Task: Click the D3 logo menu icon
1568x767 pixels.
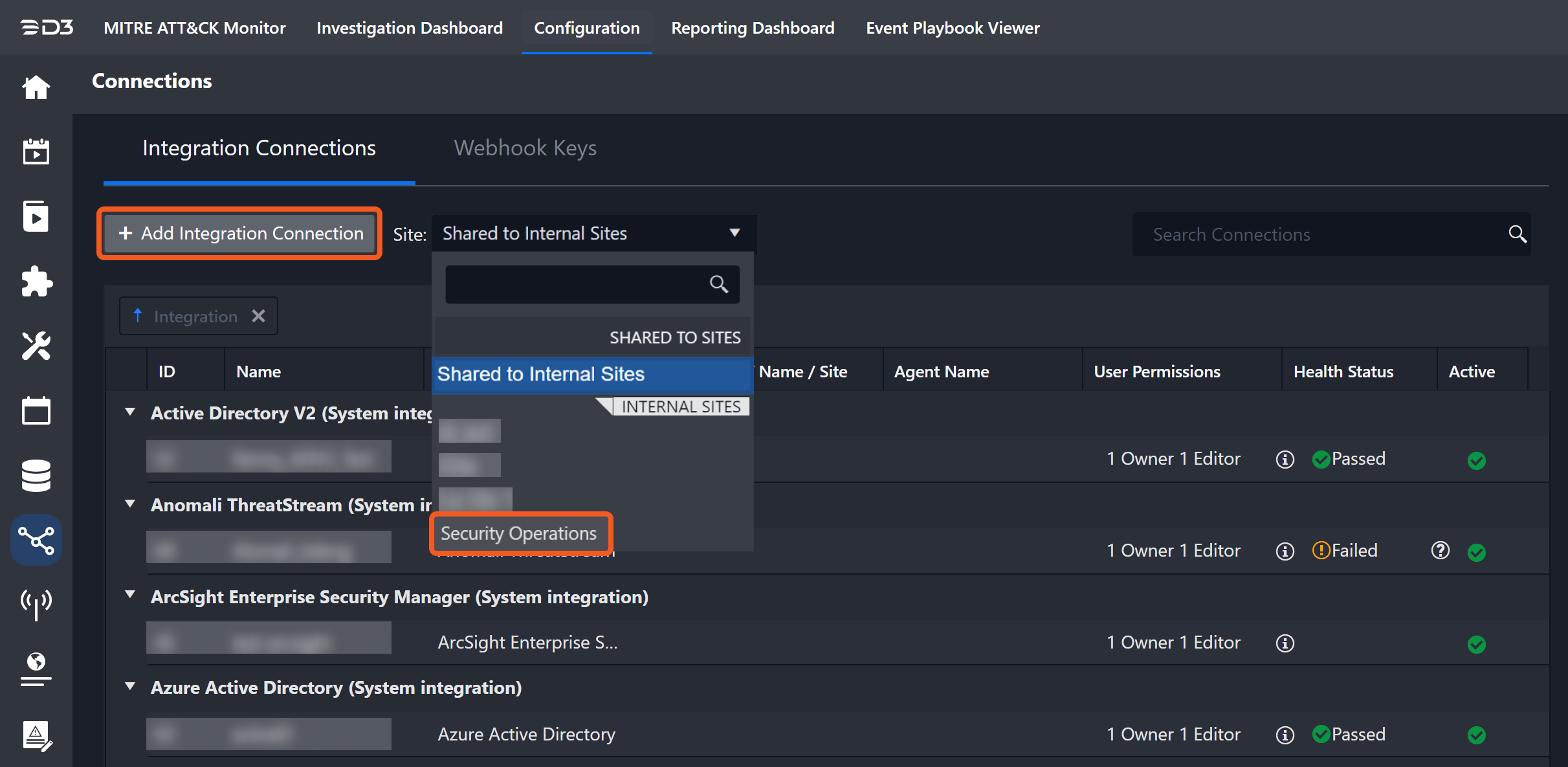Action: pos(47,28)
